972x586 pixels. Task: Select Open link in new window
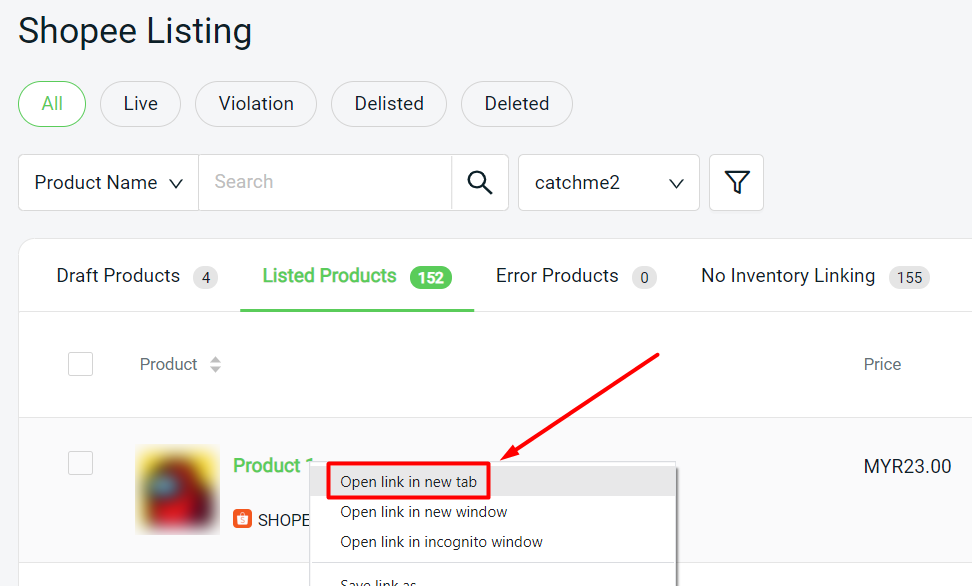423,512
